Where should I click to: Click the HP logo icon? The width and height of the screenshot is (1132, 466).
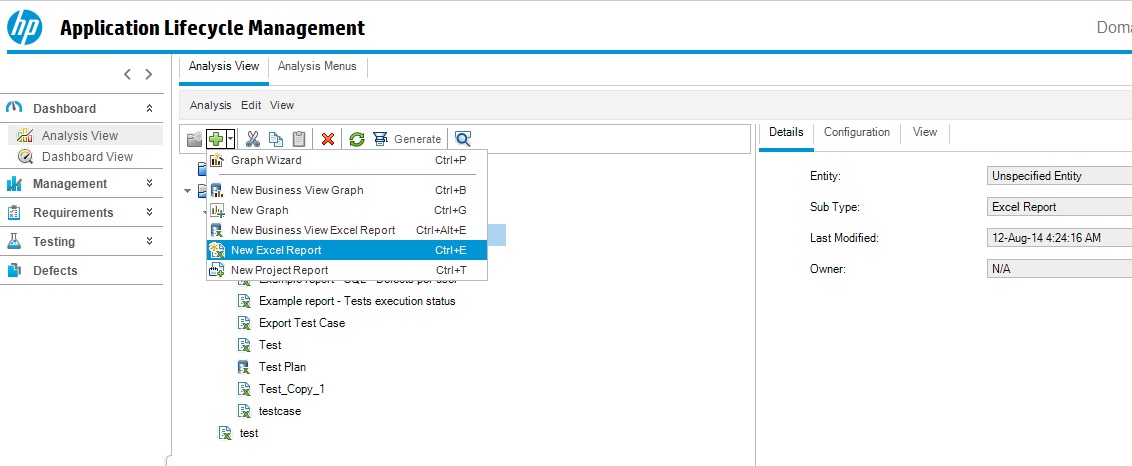coord(25,27)
